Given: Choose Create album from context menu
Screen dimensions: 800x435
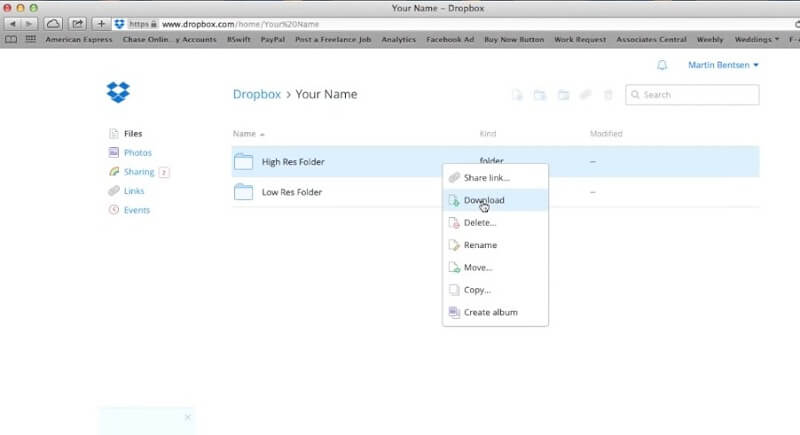Looking at the screenshot, I should [x=495, y=312].
